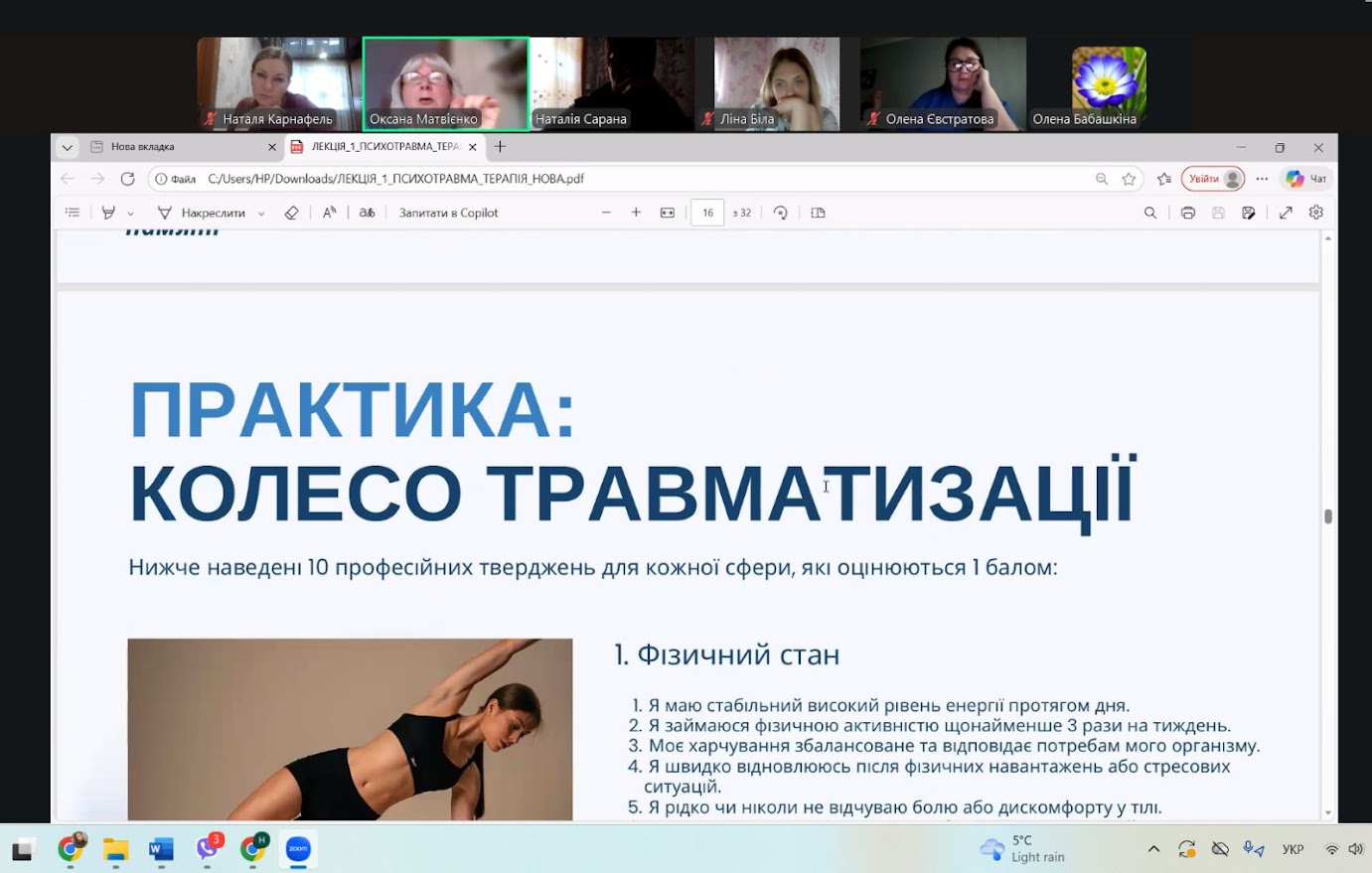Select the Erase tool in PDF toolbar

pyautogui.click(x=291, y=213)
